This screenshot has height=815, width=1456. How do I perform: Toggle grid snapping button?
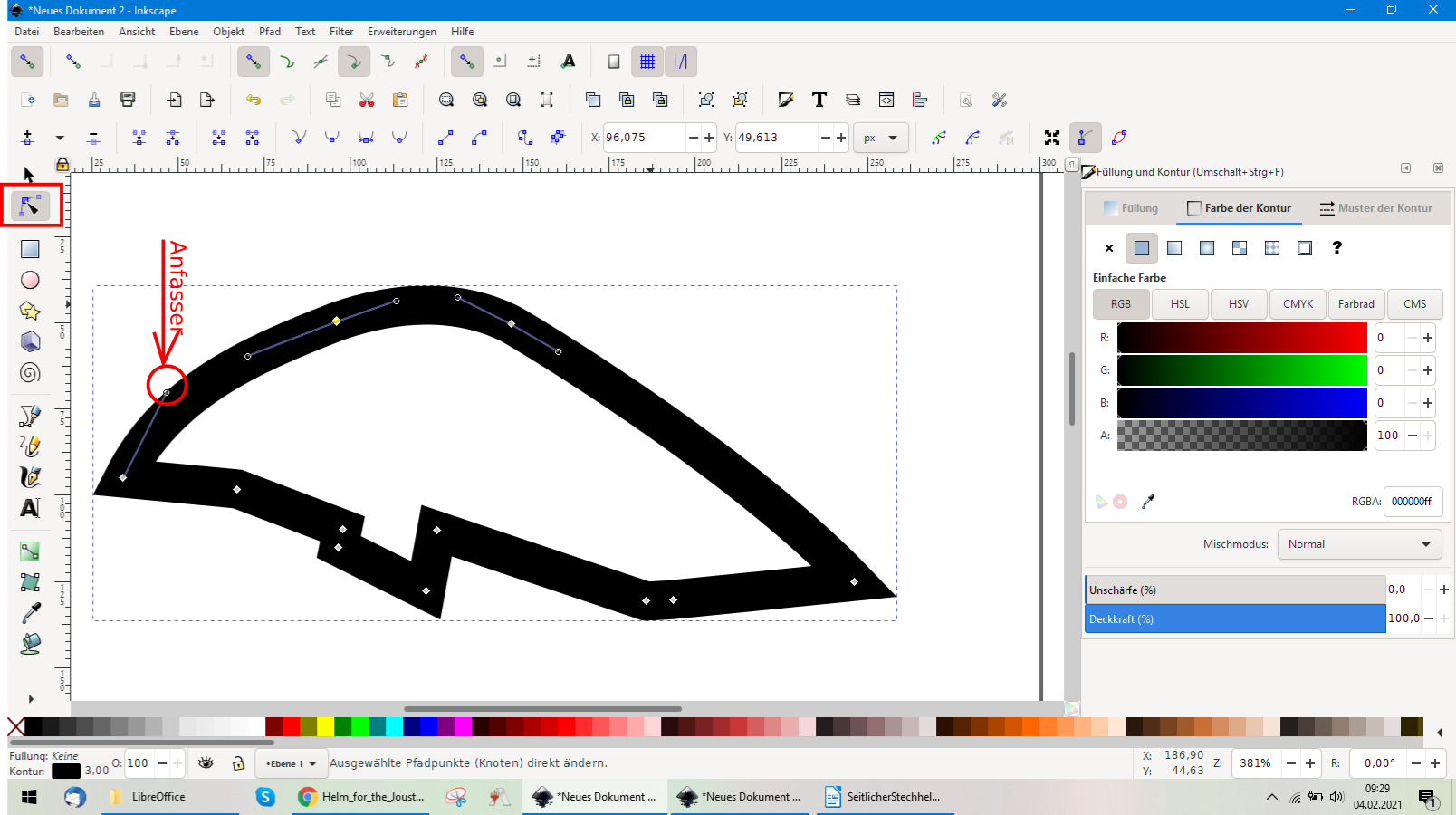point(647,62)
